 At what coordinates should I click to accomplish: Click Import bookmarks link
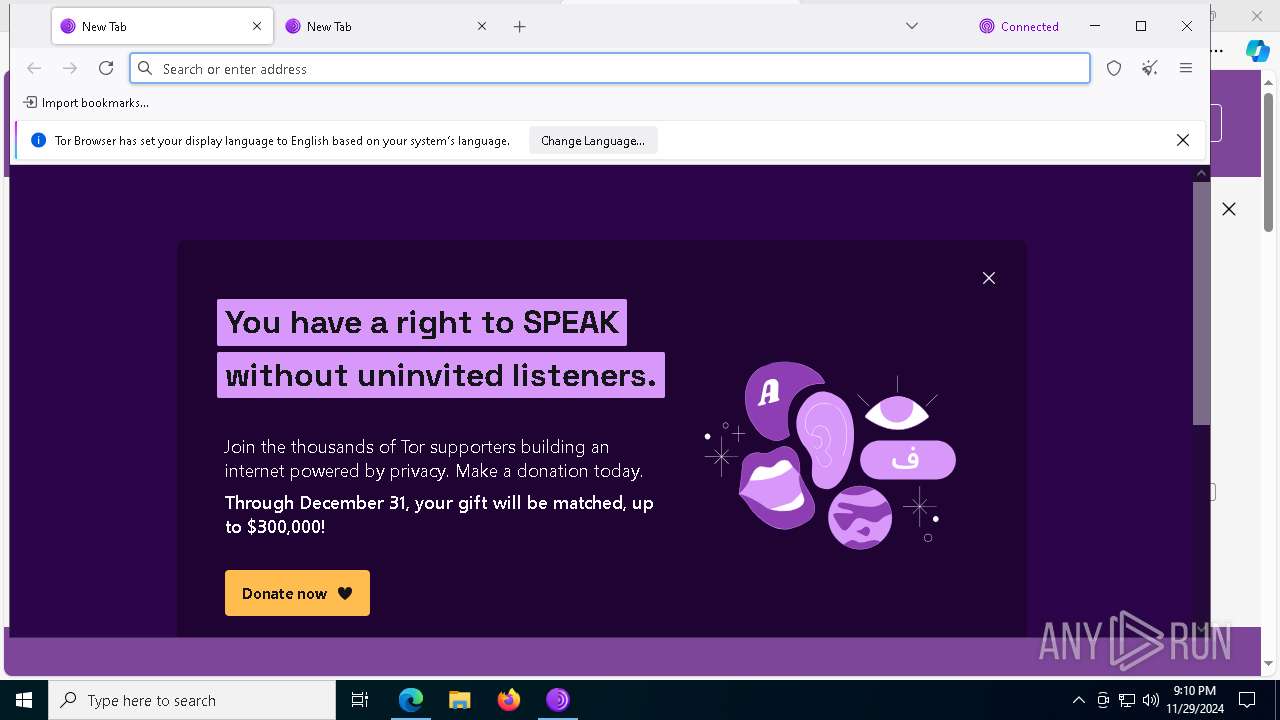point(86,102)
